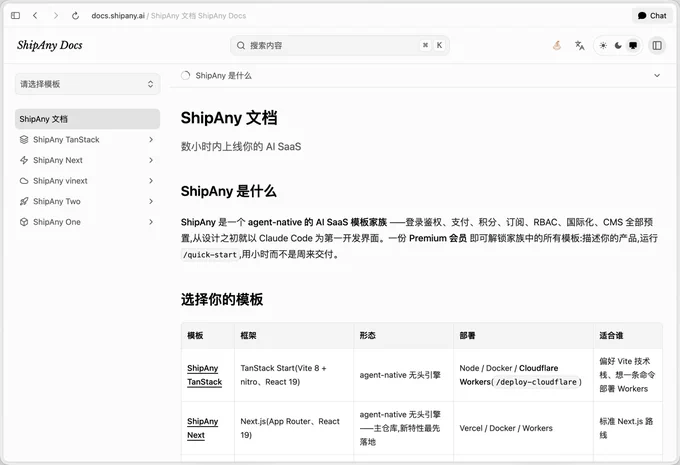Click the ShipAny Next lightning icon
This screenshot has width=680, height=465.
[x=24, y=160]
